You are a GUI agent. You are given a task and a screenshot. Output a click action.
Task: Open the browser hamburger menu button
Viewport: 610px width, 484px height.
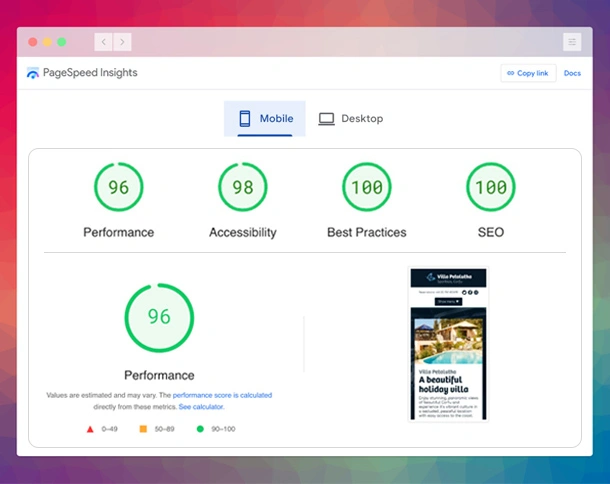(x=572, y=42)
